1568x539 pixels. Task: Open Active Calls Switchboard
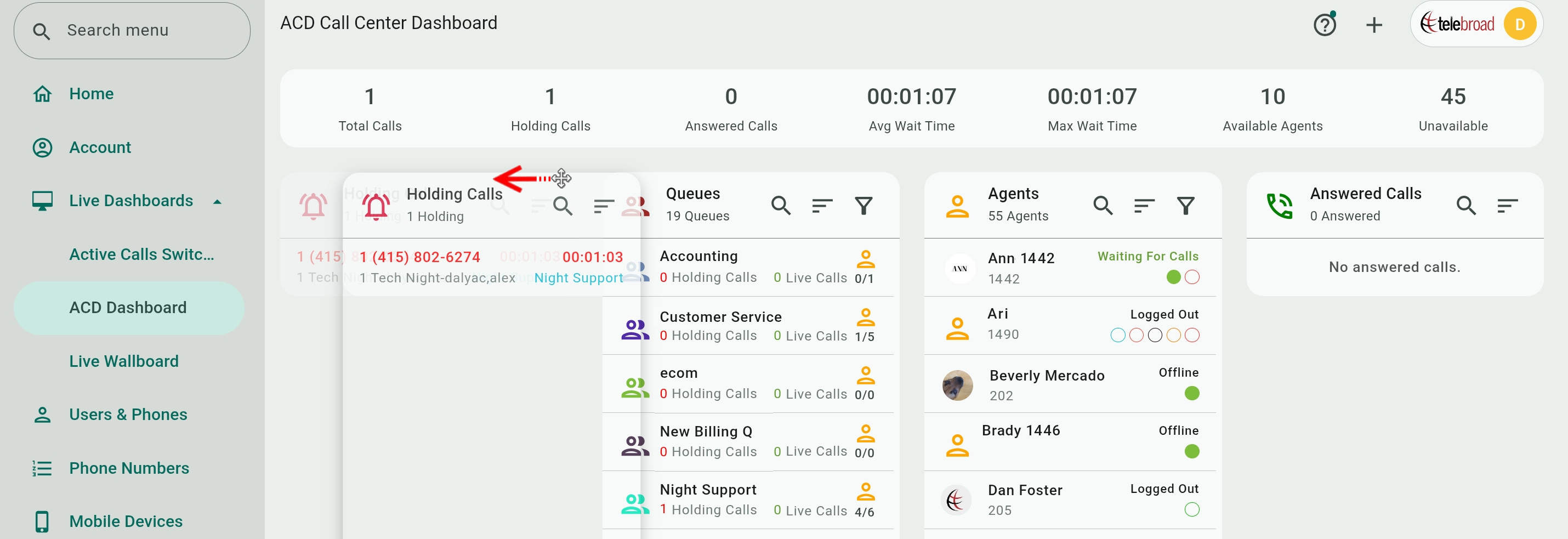[x=142, y=254]
